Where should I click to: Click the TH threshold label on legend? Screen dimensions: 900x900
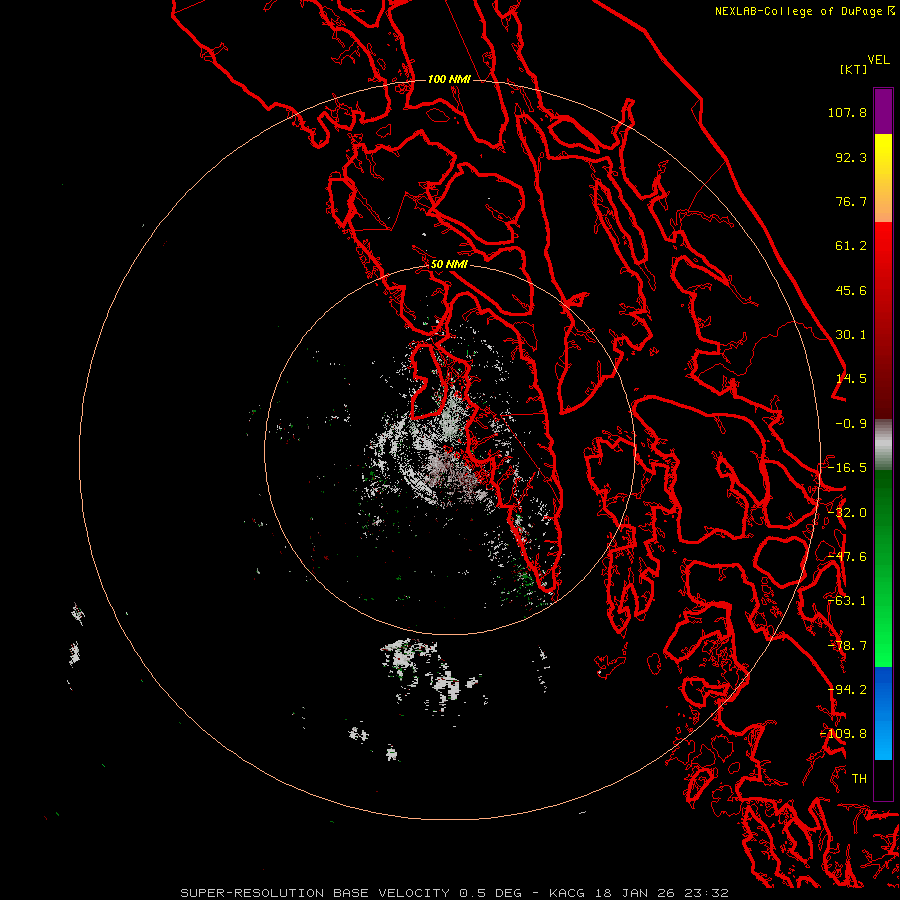[859, 779]
